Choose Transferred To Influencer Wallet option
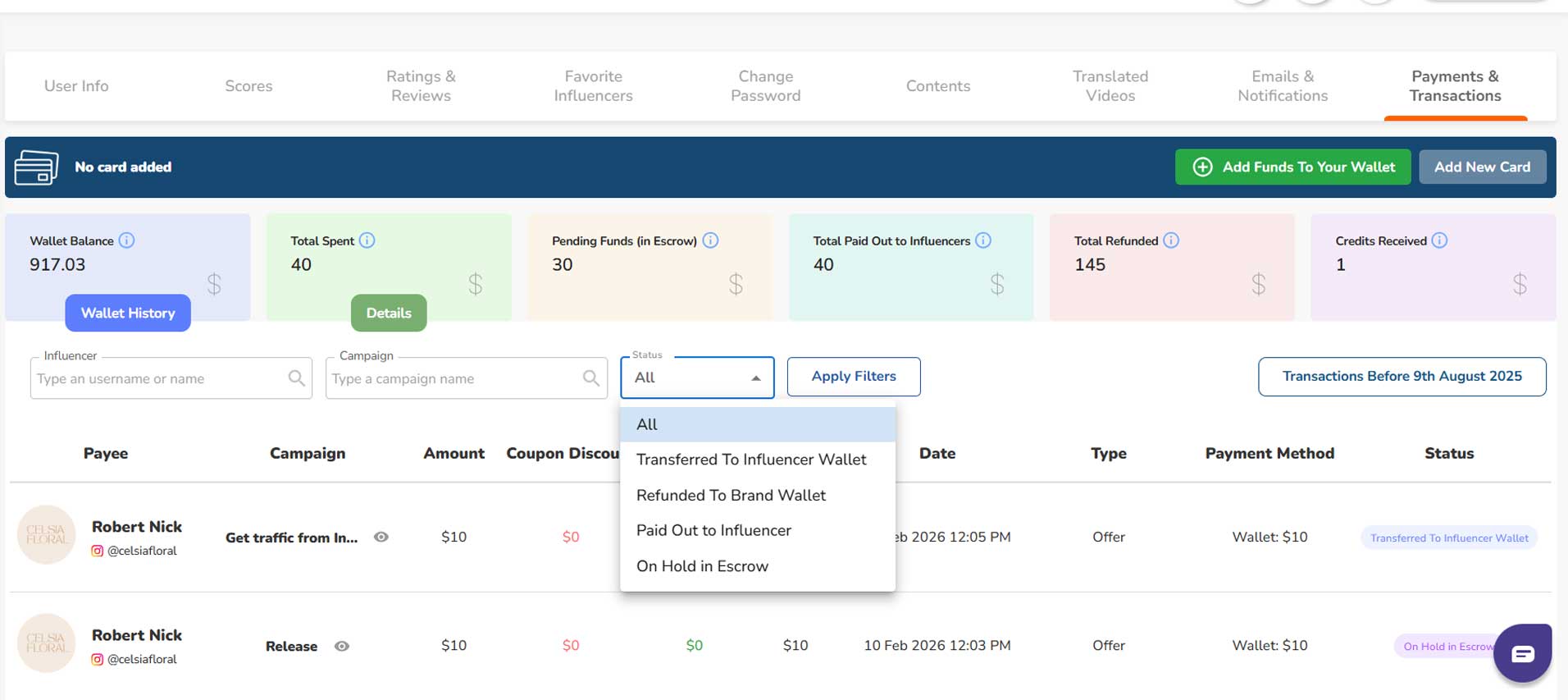This screenshot has width=1568, height=700. (758, 460)
